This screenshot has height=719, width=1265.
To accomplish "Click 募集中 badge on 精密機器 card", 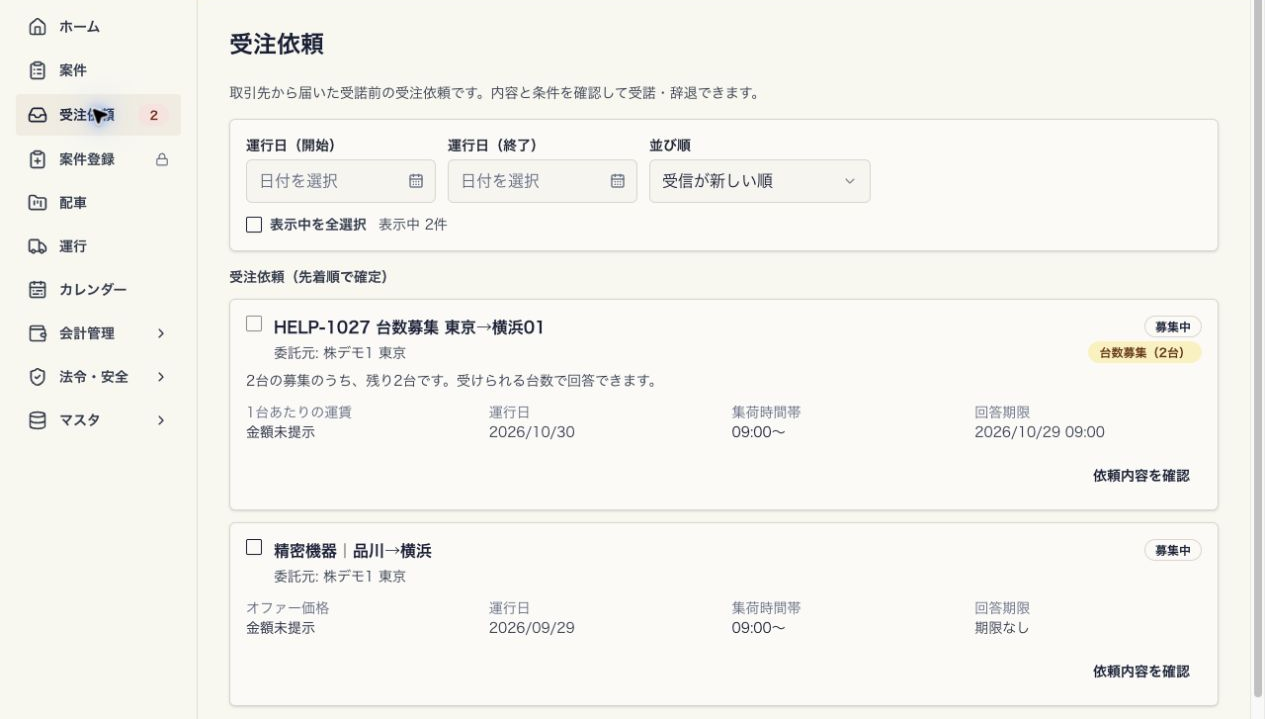I will [1173, 550].
